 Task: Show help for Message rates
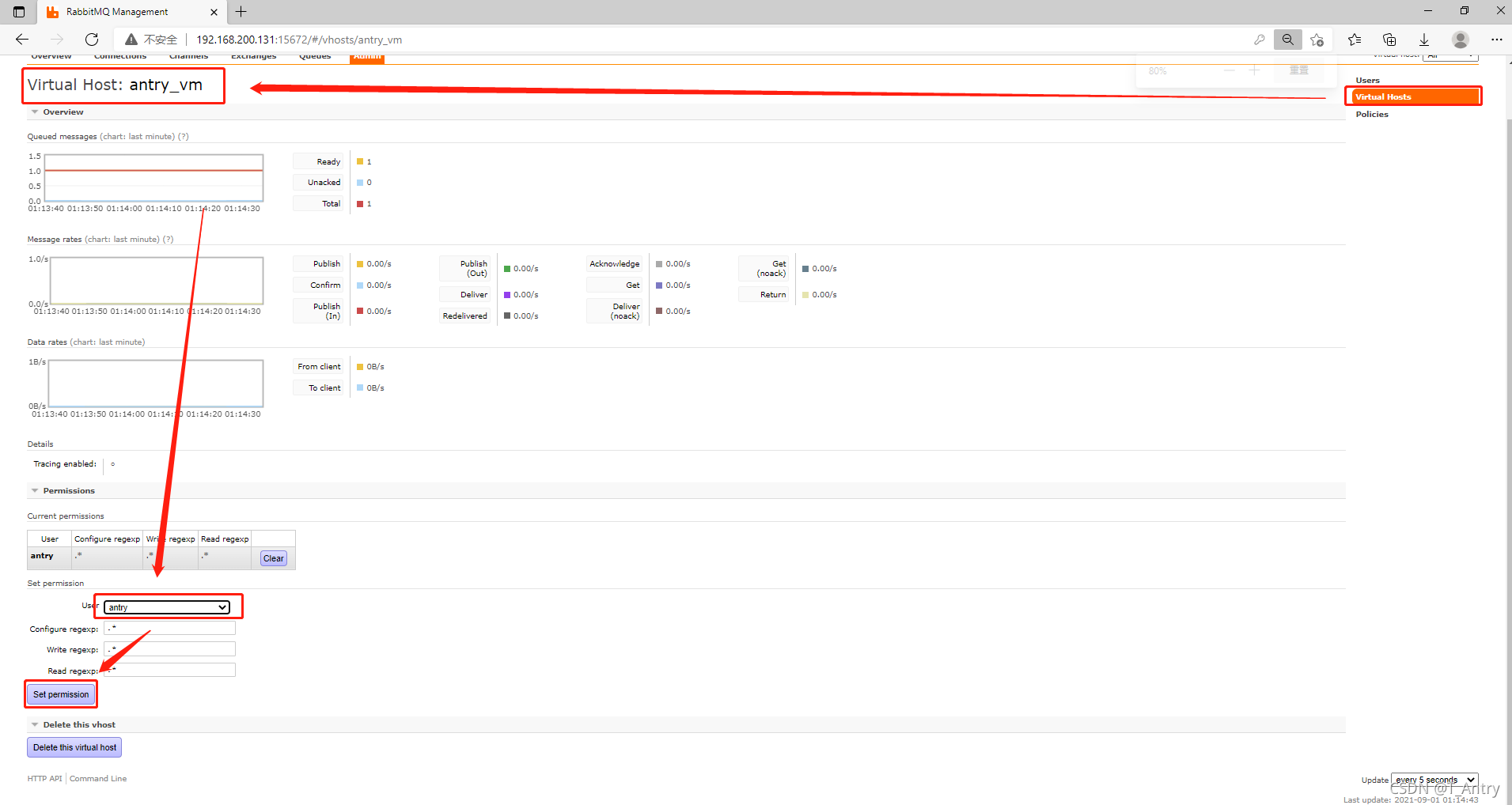tap(168, 240)
